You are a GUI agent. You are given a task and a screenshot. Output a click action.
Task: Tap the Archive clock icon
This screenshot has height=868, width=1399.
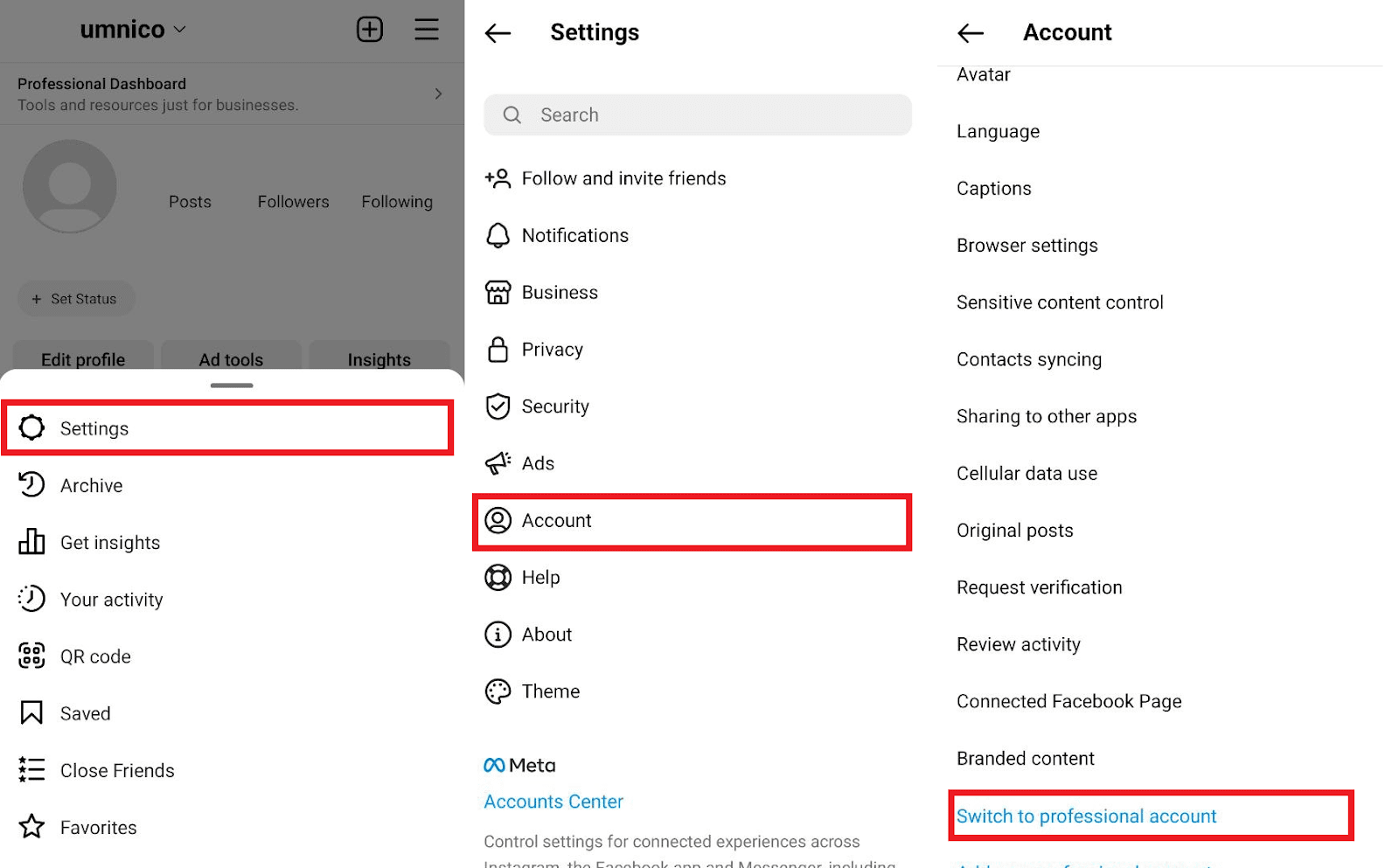coord(31,485)
